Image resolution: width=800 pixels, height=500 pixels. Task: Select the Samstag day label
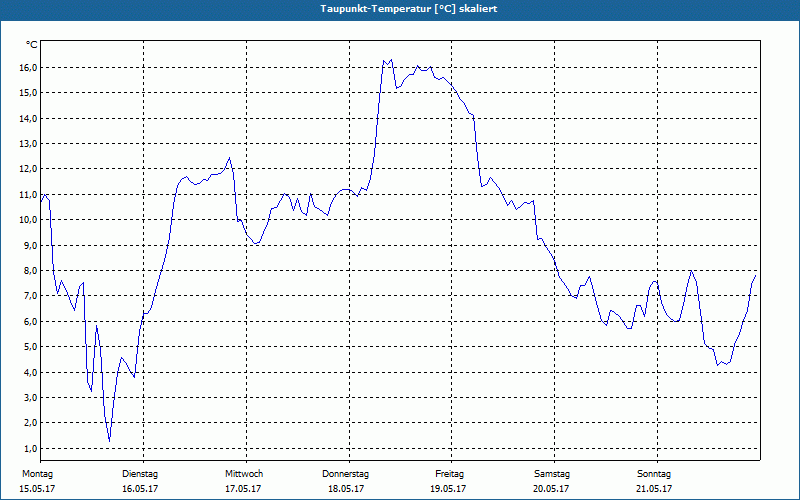[x=552, y=474]
